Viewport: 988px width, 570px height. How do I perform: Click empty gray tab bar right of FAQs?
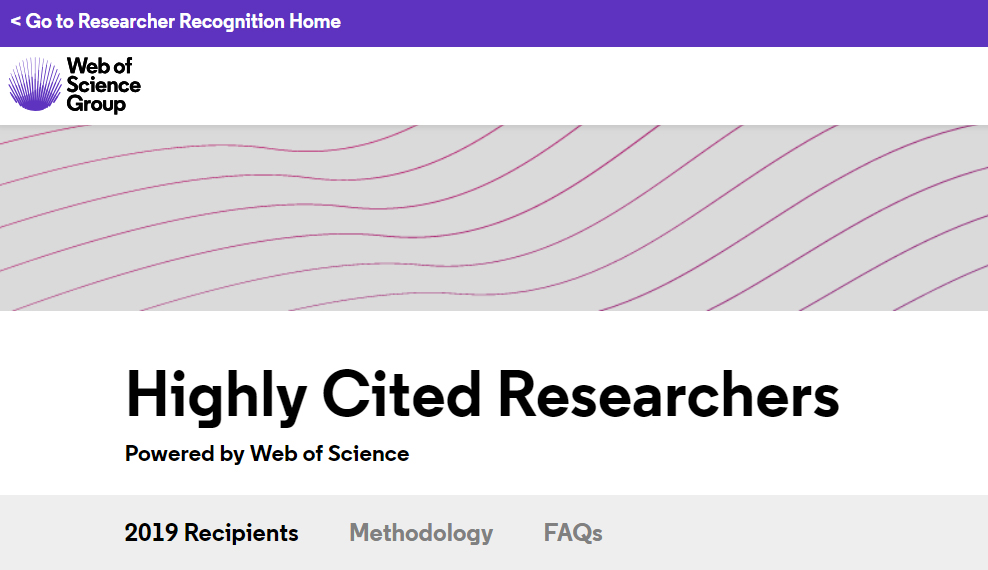point(800,533)
